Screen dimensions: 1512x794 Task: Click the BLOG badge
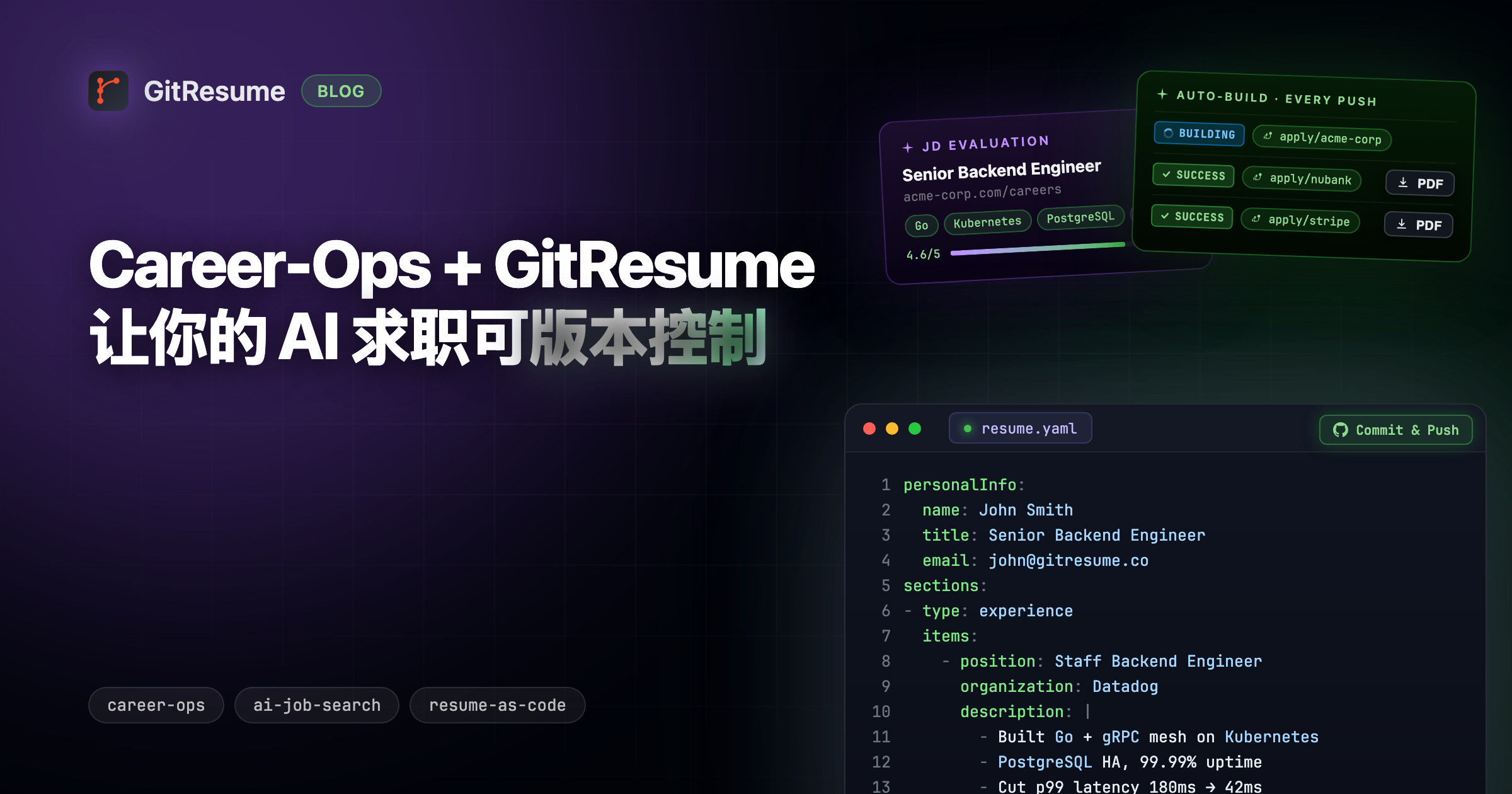point(341,91)
